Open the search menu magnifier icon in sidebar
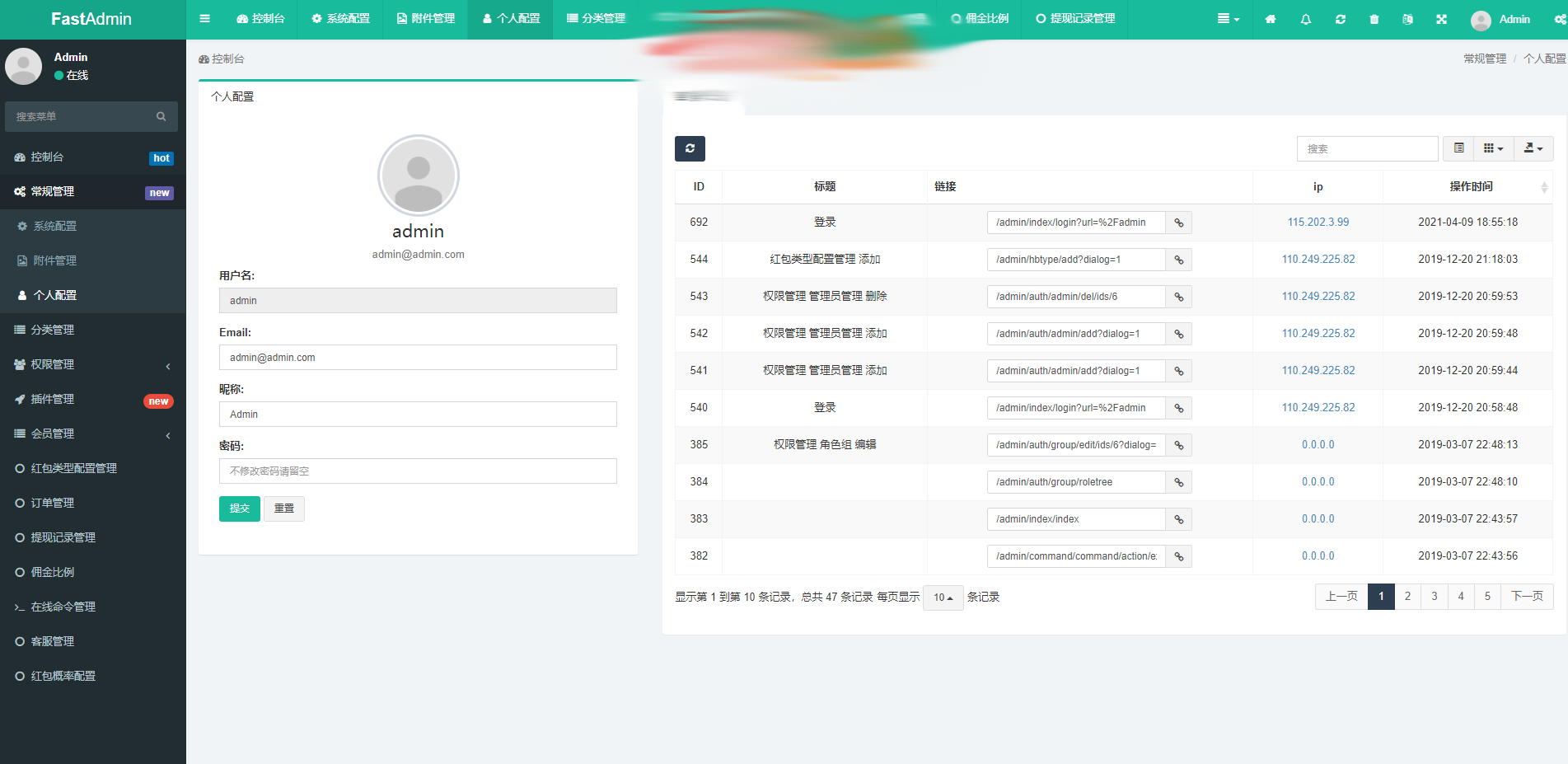The width and height of the screenshot is (1568, 764). click(x=161, y=116)
